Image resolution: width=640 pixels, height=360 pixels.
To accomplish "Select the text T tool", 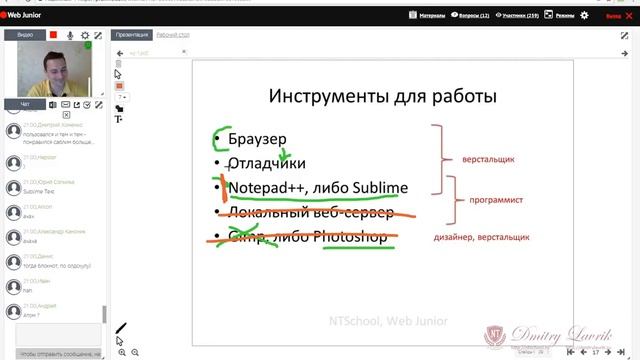I will click(119, 119).
